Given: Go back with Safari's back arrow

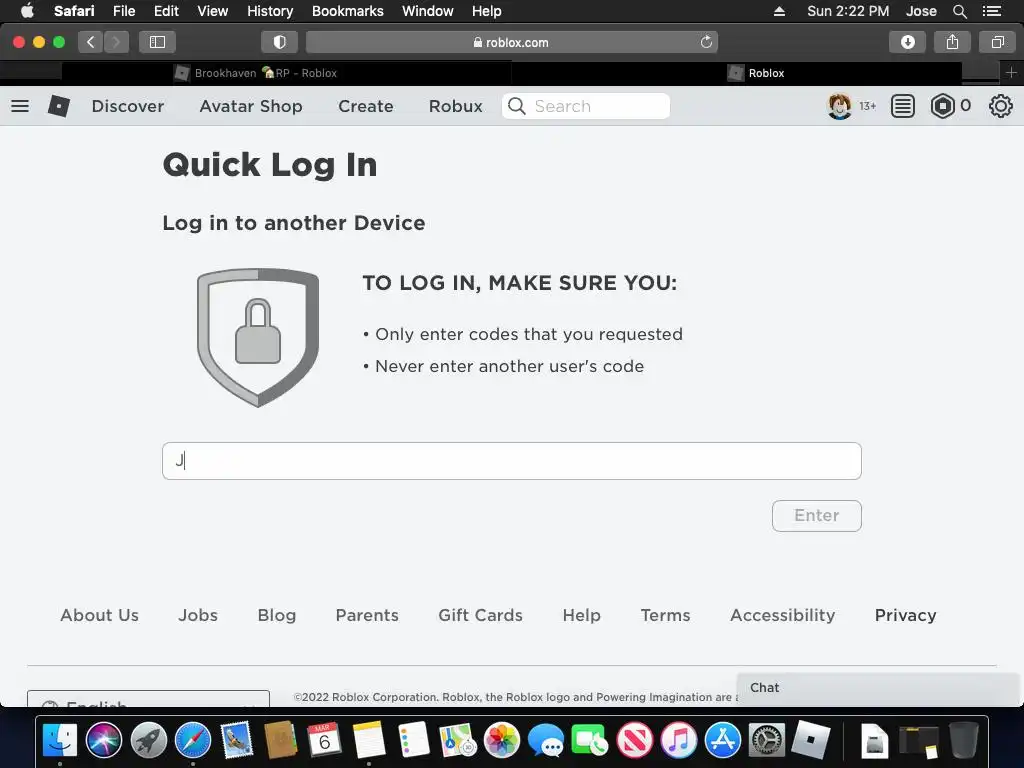Looking at the screenshot, I should tap(91, 42).
